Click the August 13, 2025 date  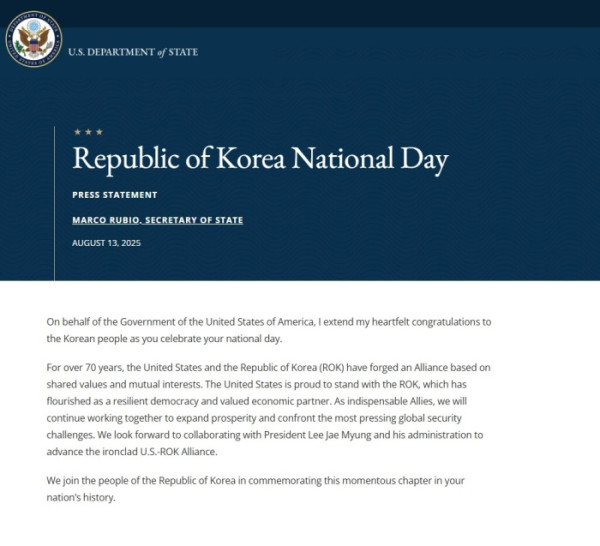107,243
